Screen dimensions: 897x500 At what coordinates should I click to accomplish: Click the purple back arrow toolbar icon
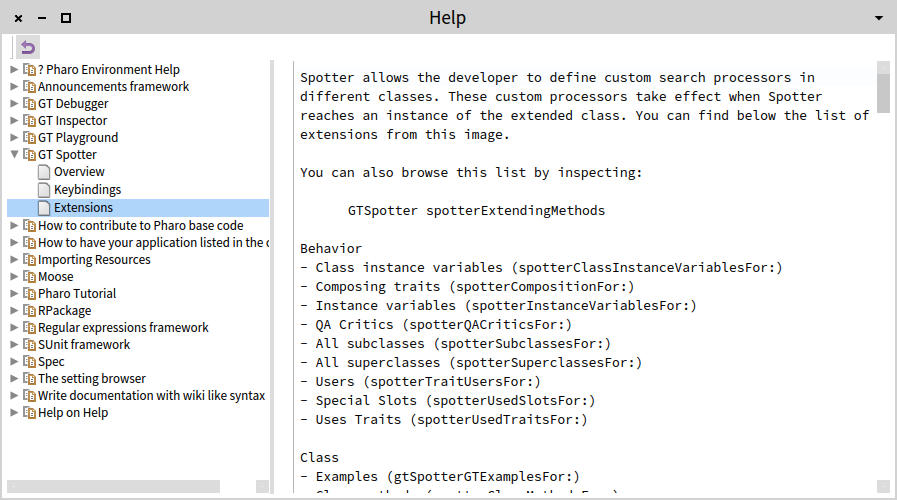[27, 47]
